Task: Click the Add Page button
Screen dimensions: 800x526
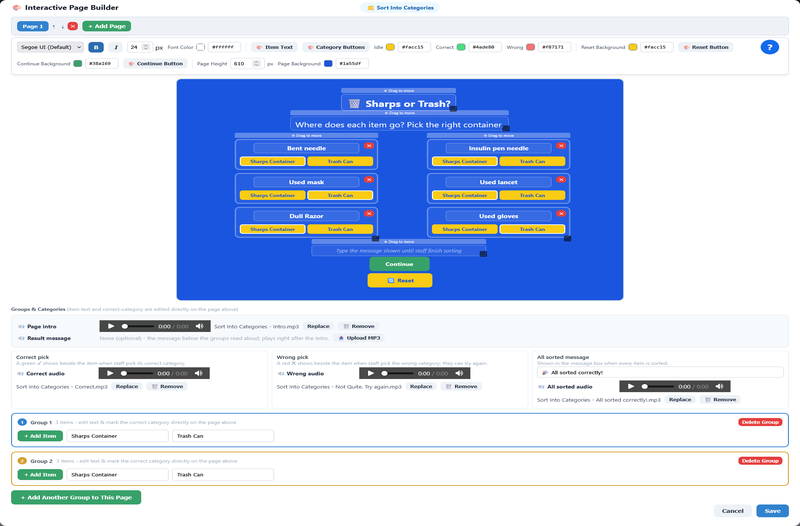Action: [107, 26]
